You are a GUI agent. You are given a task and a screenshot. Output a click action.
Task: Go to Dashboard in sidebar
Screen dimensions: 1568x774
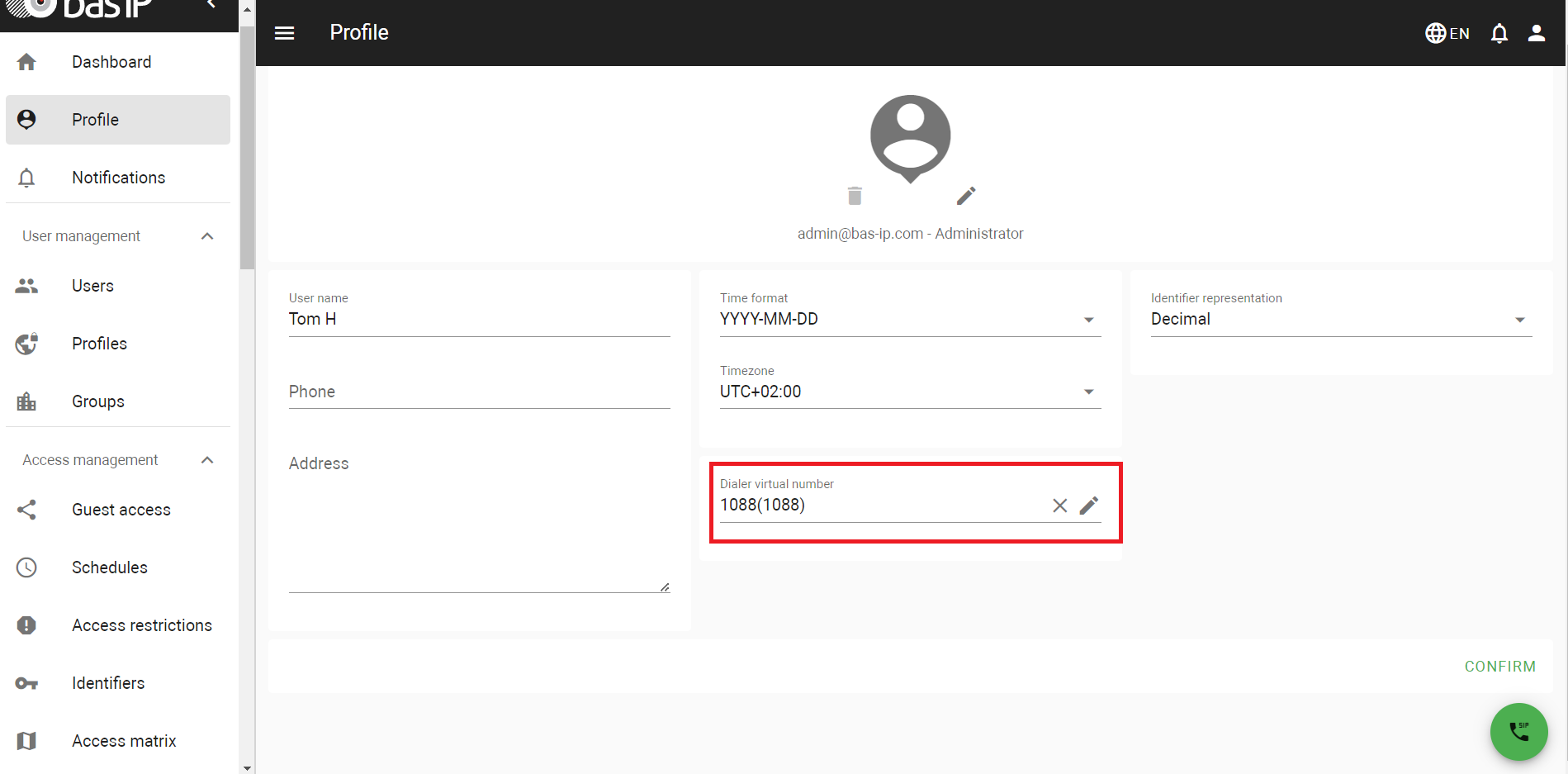(x=111, y=62)
